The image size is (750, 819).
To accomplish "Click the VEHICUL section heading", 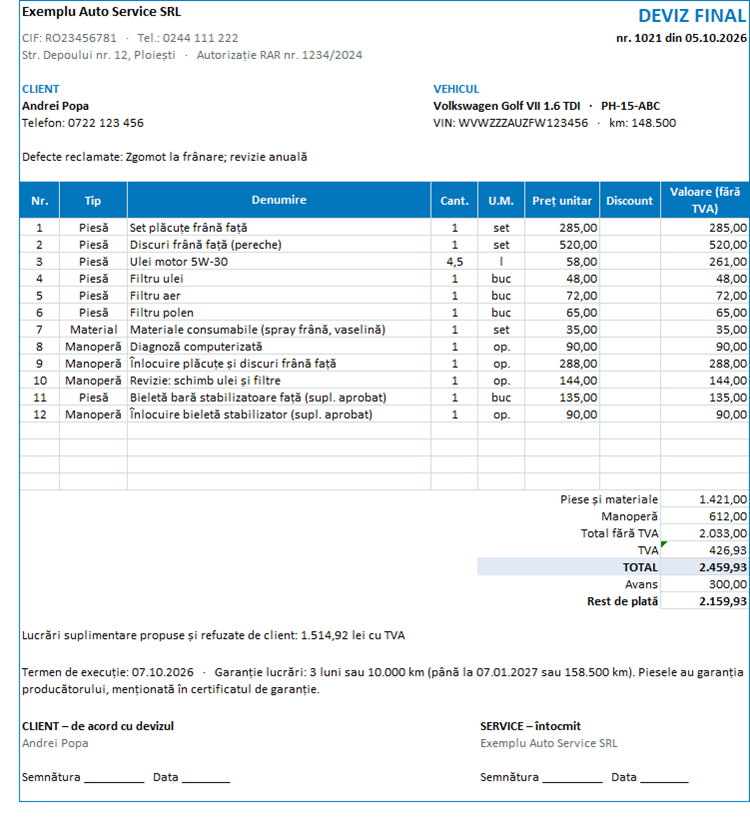I will click(456, 89).
